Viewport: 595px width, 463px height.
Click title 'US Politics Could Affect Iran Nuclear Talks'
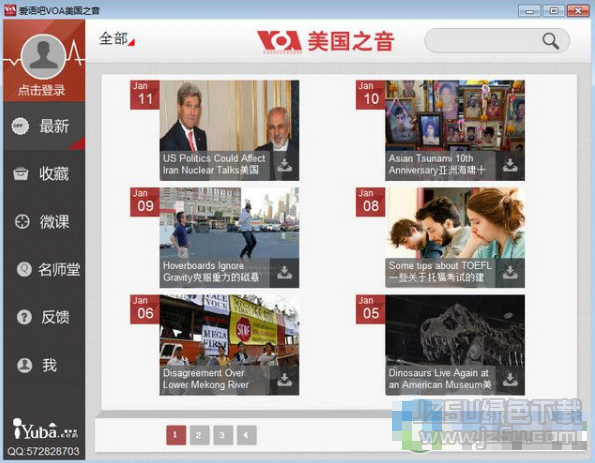214,164
